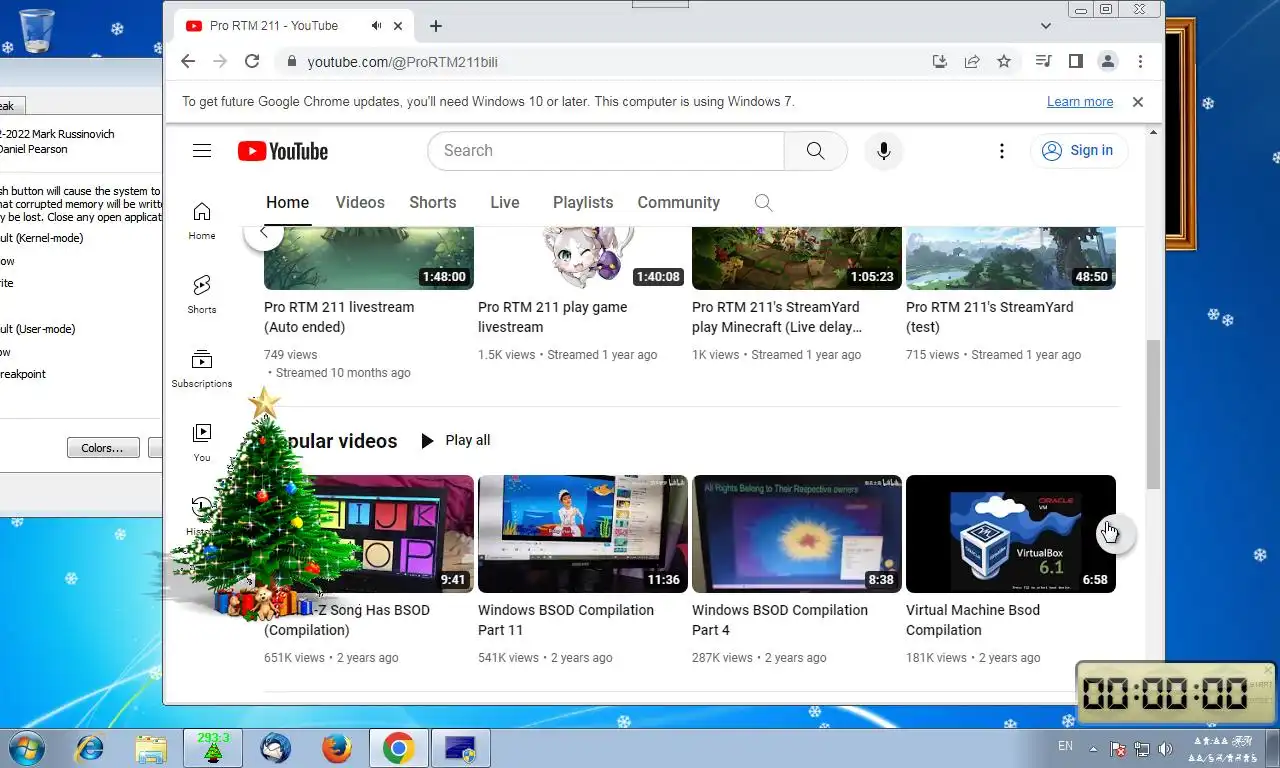Go forward with Chrome's forward arrow
The width and height of the screenshot is (1280, 768).
[220, 61]
